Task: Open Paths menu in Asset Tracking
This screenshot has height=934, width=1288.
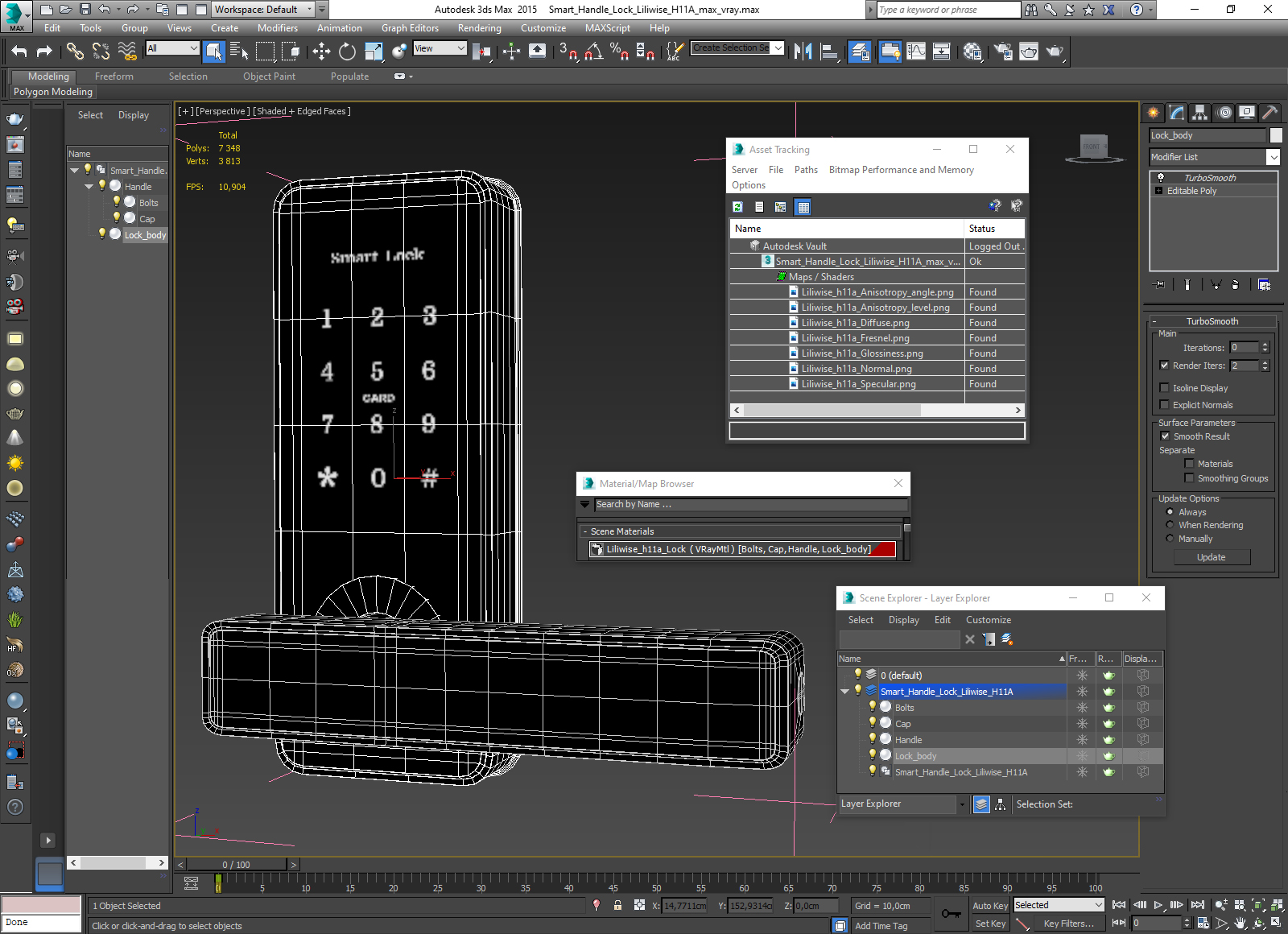Action: click(x=806, y=170)
